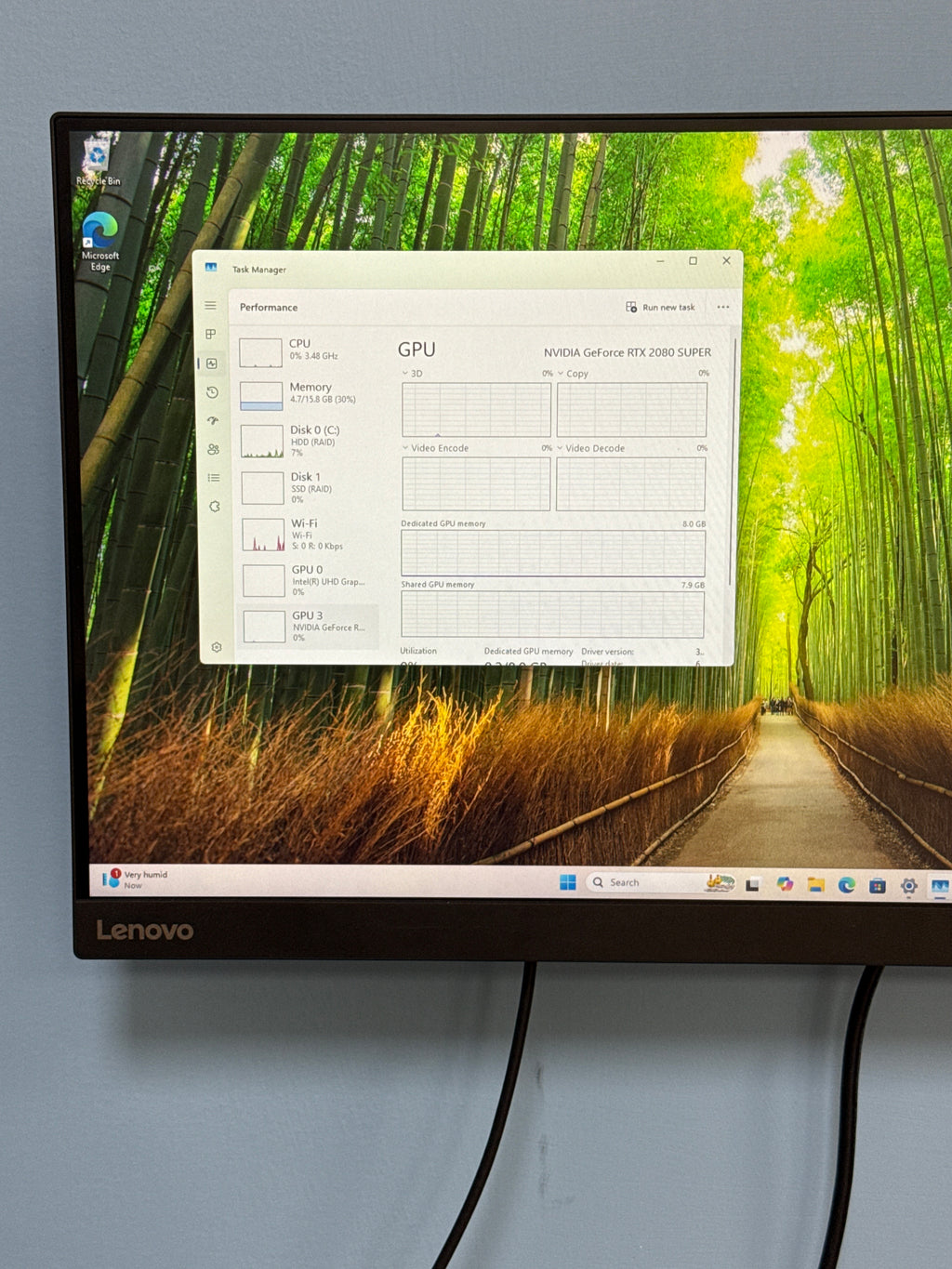Click the Dedicated GPU memory graph
The height and width of the screenshot is (1269, 952).
point(553,553)
